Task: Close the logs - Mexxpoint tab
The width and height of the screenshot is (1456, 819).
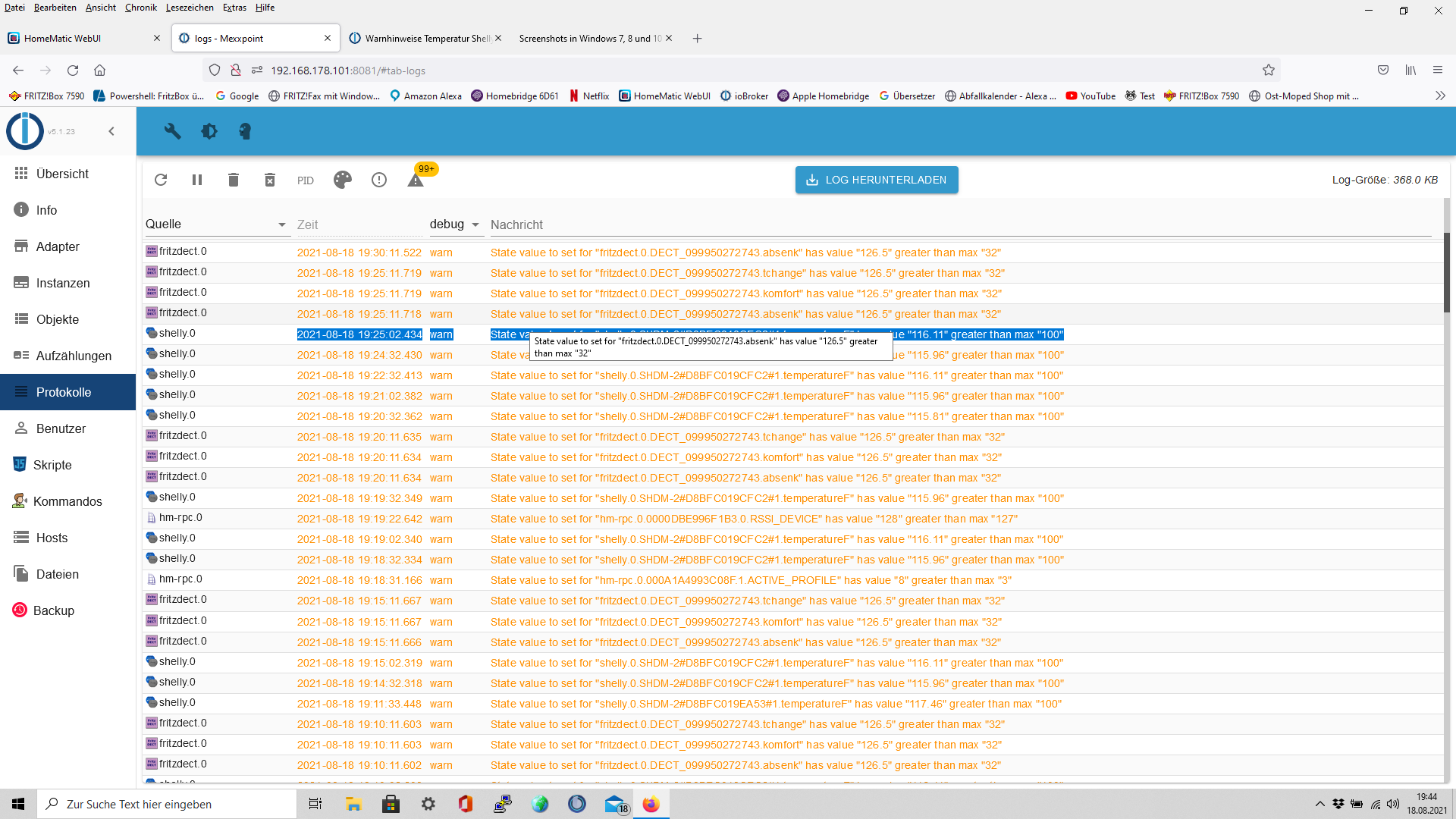Action: click(328, 38)
